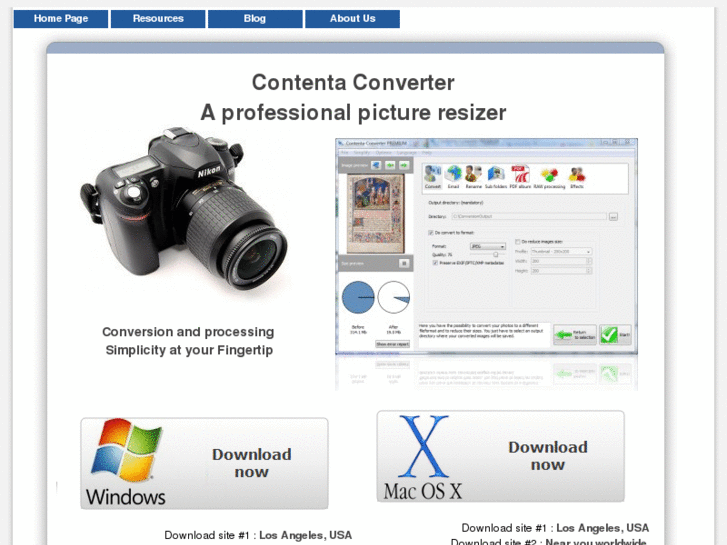
Task: Click the green right arrow above the preview
Action: tap(404, 165)
